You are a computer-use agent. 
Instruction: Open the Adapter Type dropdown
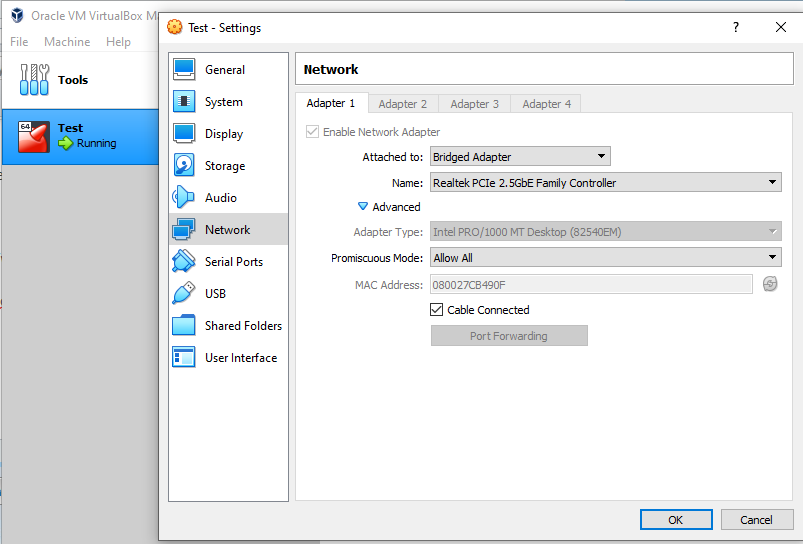(x=606, y=232)
